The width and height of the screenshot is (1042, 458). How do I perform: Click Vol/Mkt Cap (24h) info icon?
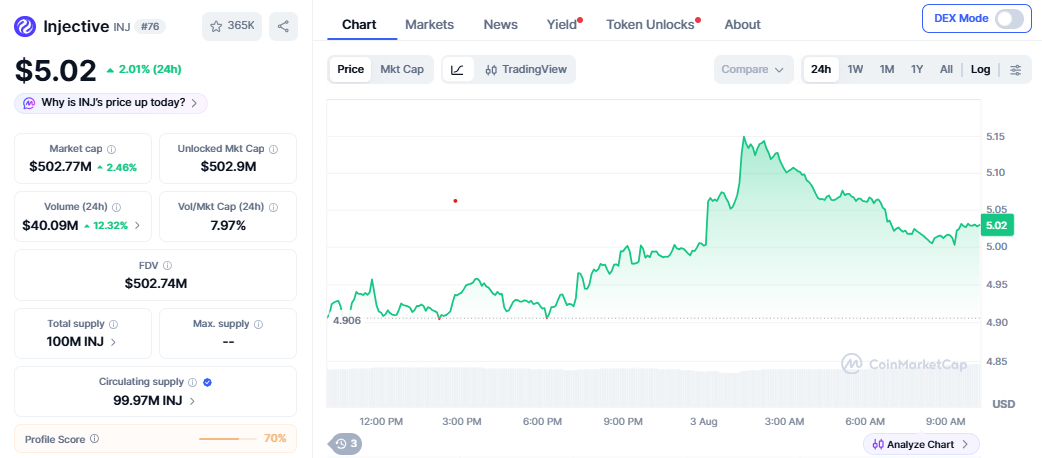tap(273, 207)
